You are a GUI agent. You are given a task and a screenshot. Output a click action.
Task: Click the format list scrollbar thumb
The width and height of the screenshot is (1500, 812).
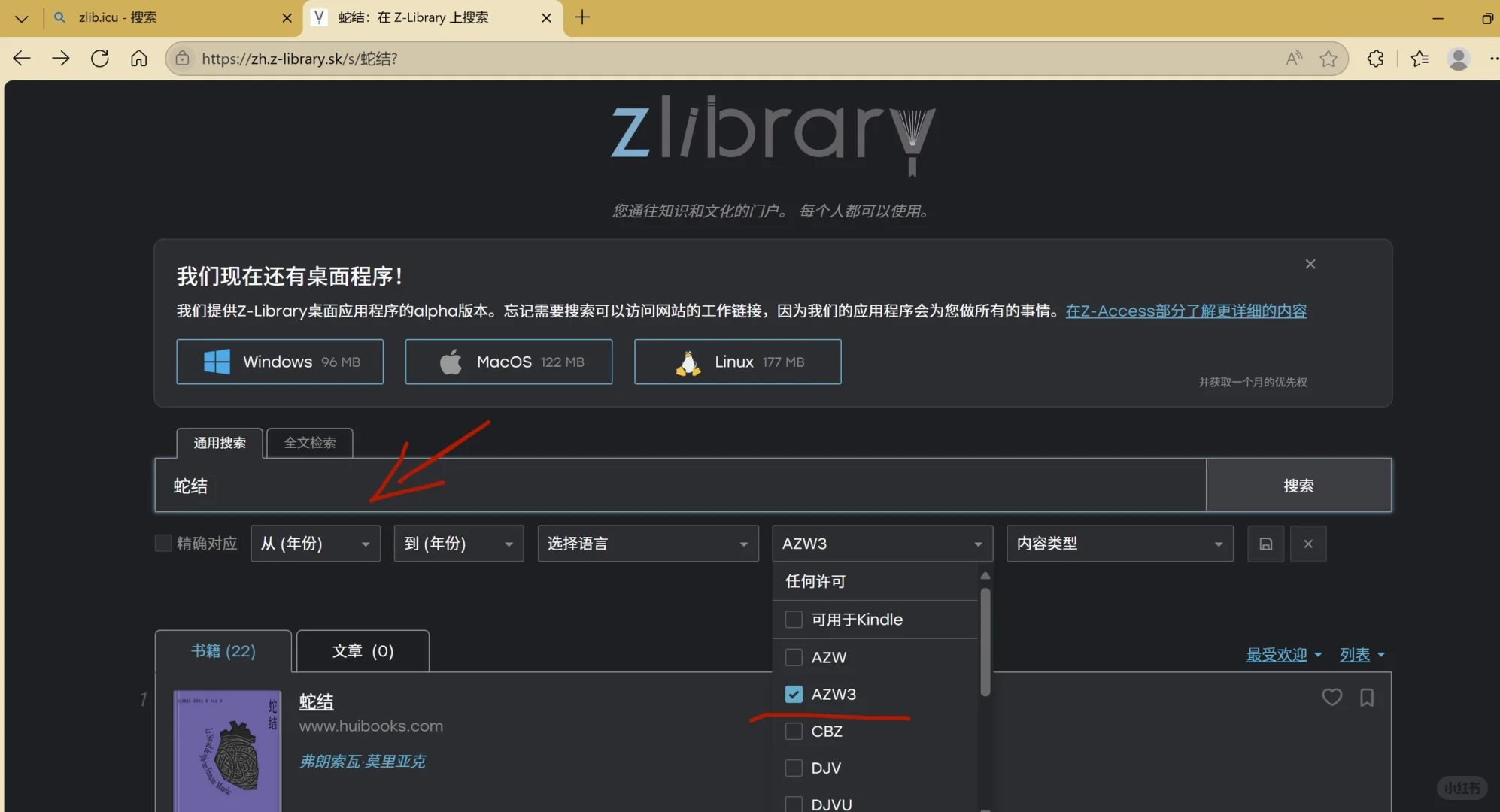[x=985, y=642]
